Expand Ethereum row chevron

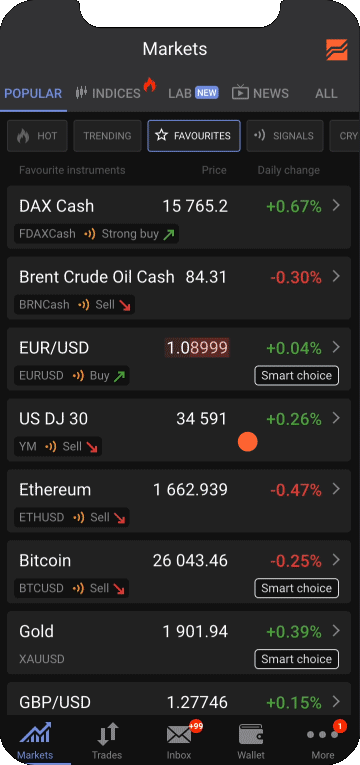[336, 489]
